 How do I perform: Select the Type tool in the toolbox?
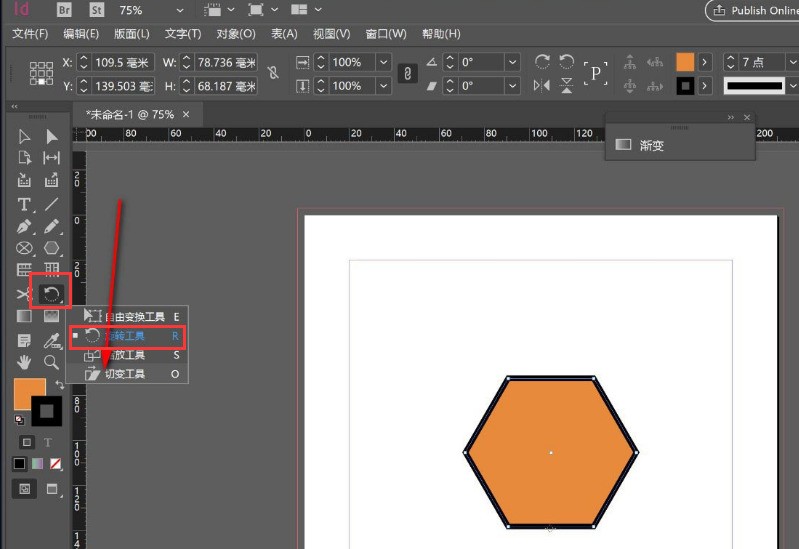pyautogui.click(x=24, y=204)
